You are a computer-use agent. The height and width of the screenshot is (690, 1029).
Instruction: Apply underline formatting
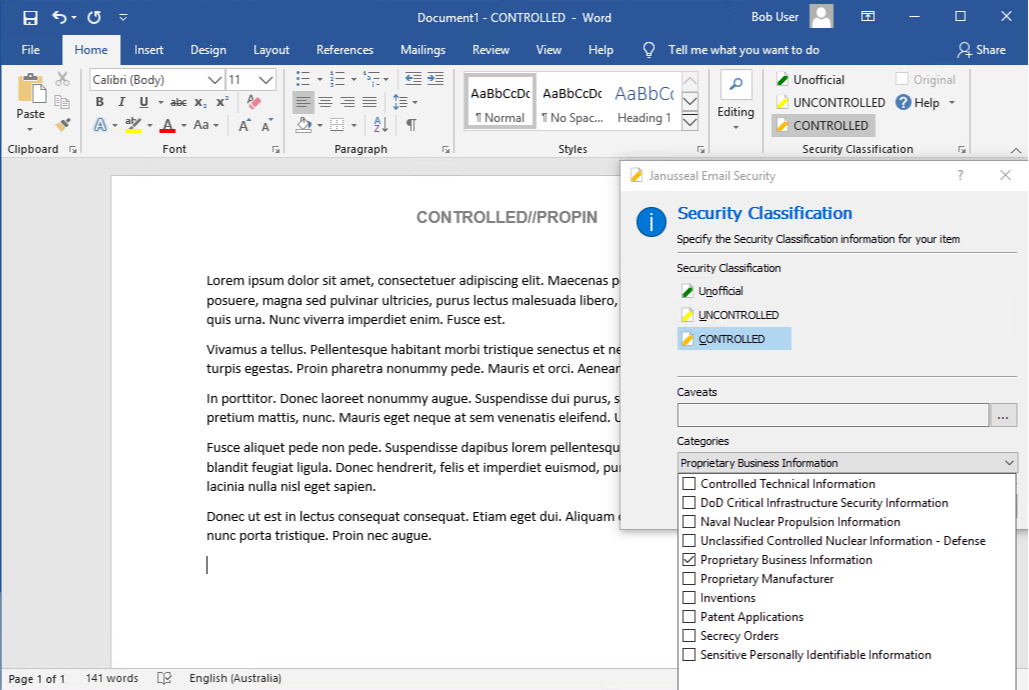point(143,102)
